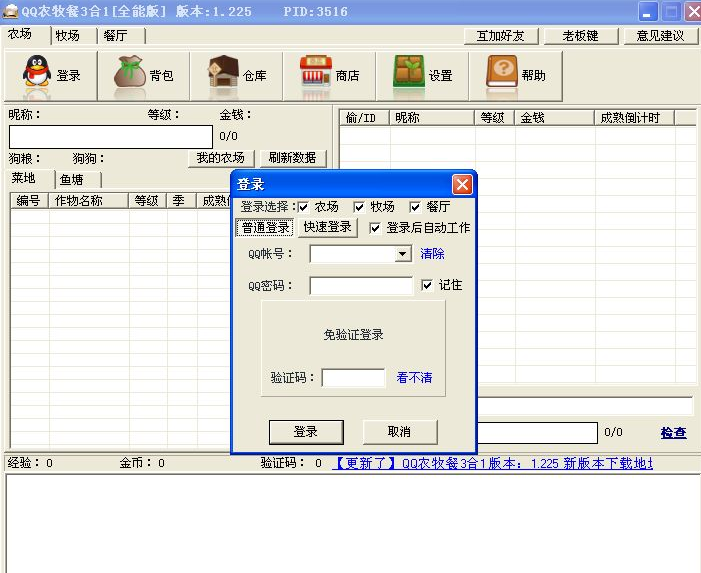The height and width of the screenshot is (573, 701).
Task: Expand the QQ帐号 dropdown arrow
Action: pos(402,254)
